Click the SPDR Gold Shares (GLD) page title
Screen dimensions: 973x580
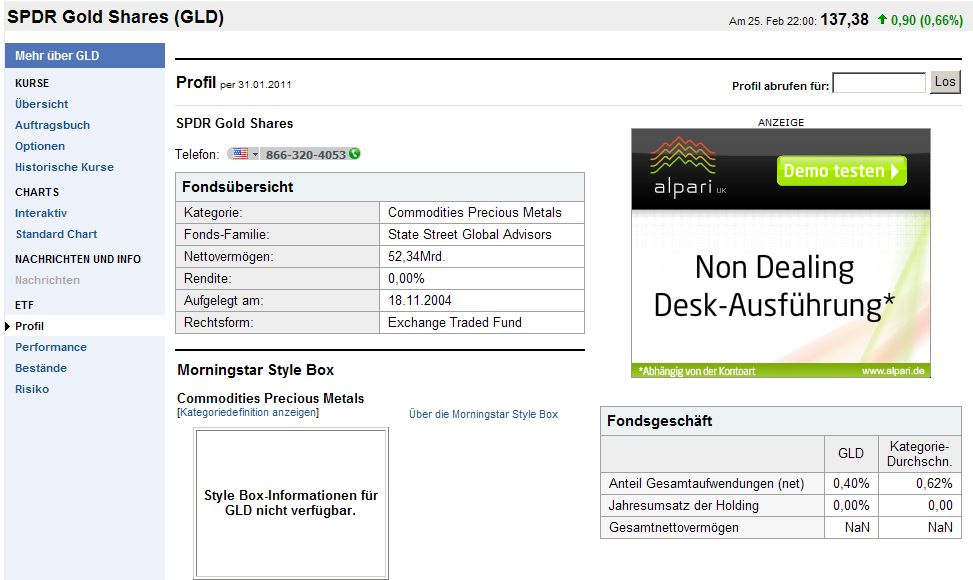[x=115, y=17]
